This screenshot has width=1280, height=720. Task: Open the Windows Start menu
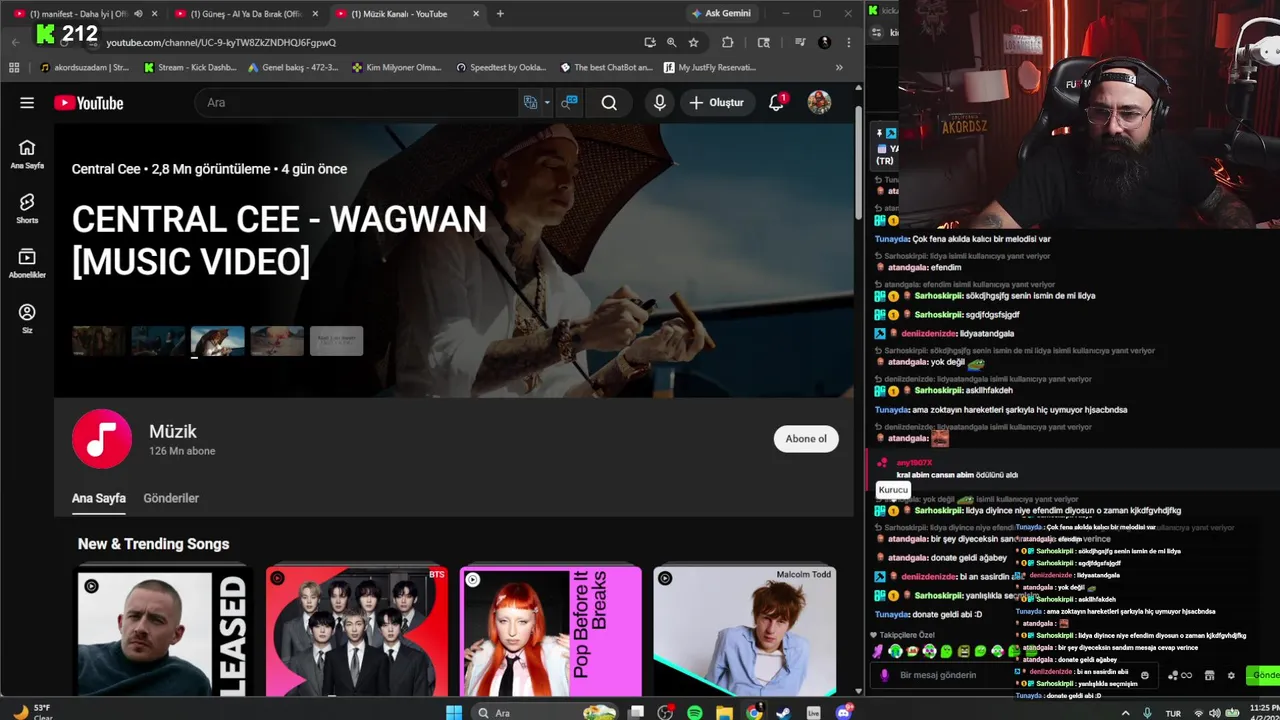[x=454, y=712]
